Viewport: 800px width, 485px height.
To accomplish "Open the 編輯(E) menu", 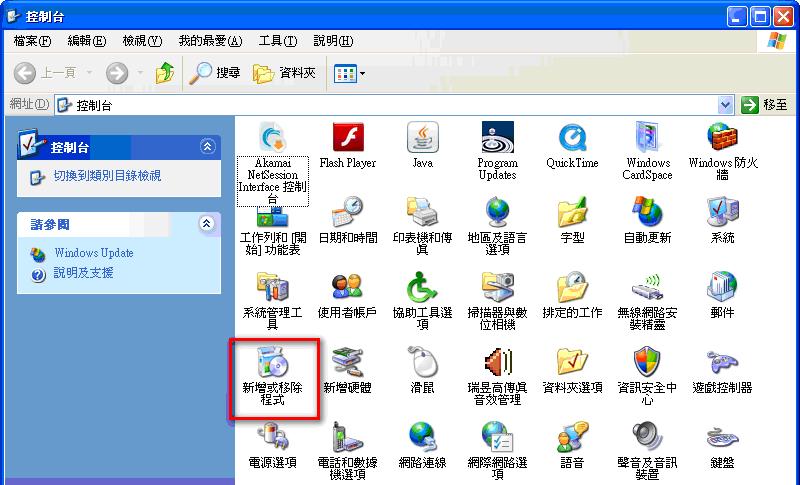I will [x=87, y=41].
